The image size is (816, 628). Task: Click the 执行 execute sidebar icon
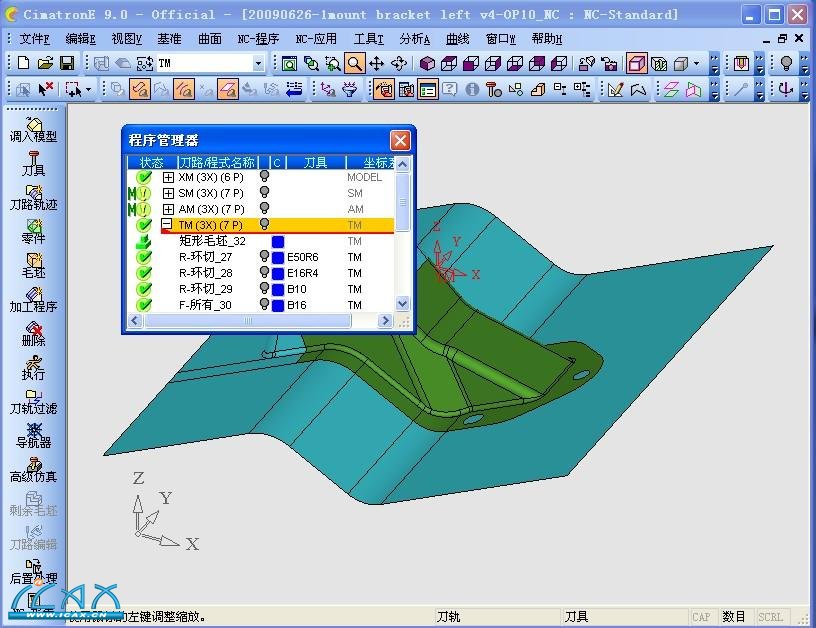[33, 368]
